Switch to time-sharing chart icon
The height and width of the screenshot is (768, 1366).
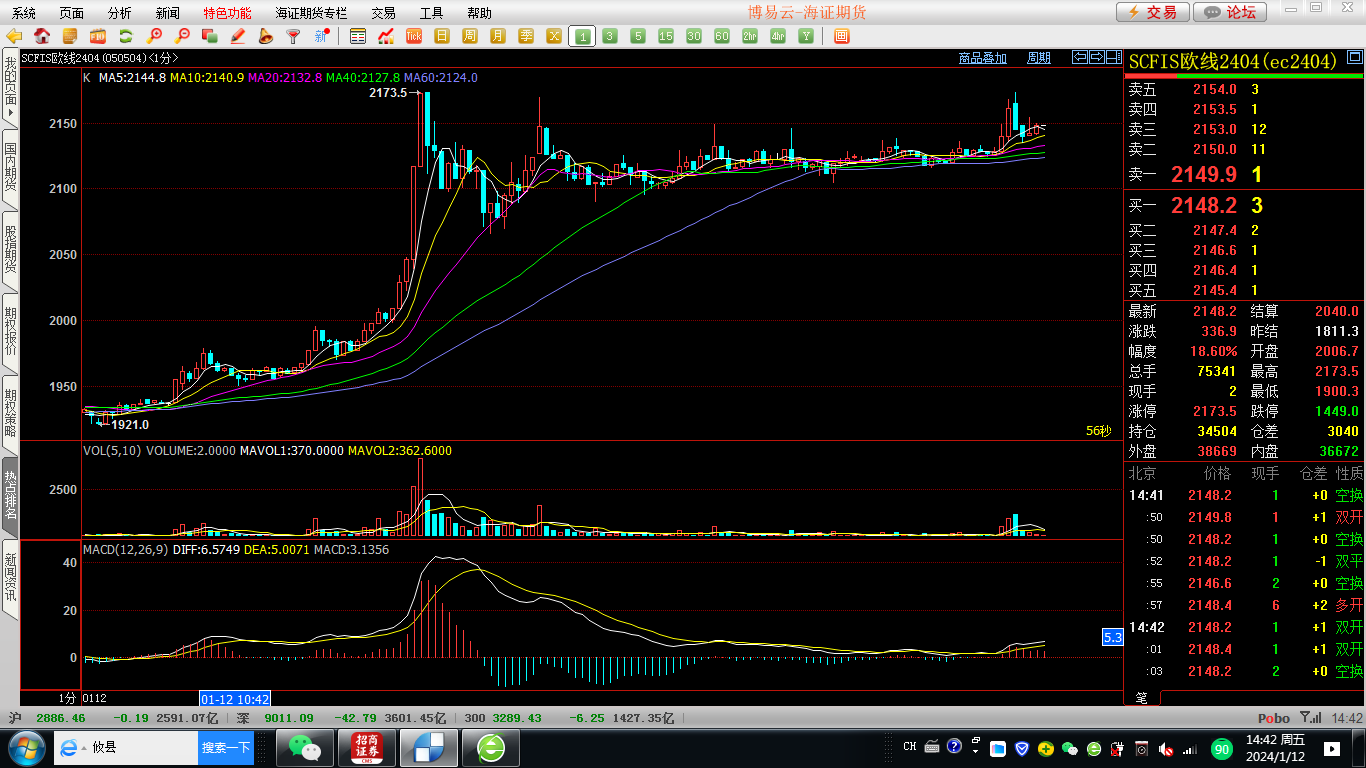click(386, 36)
